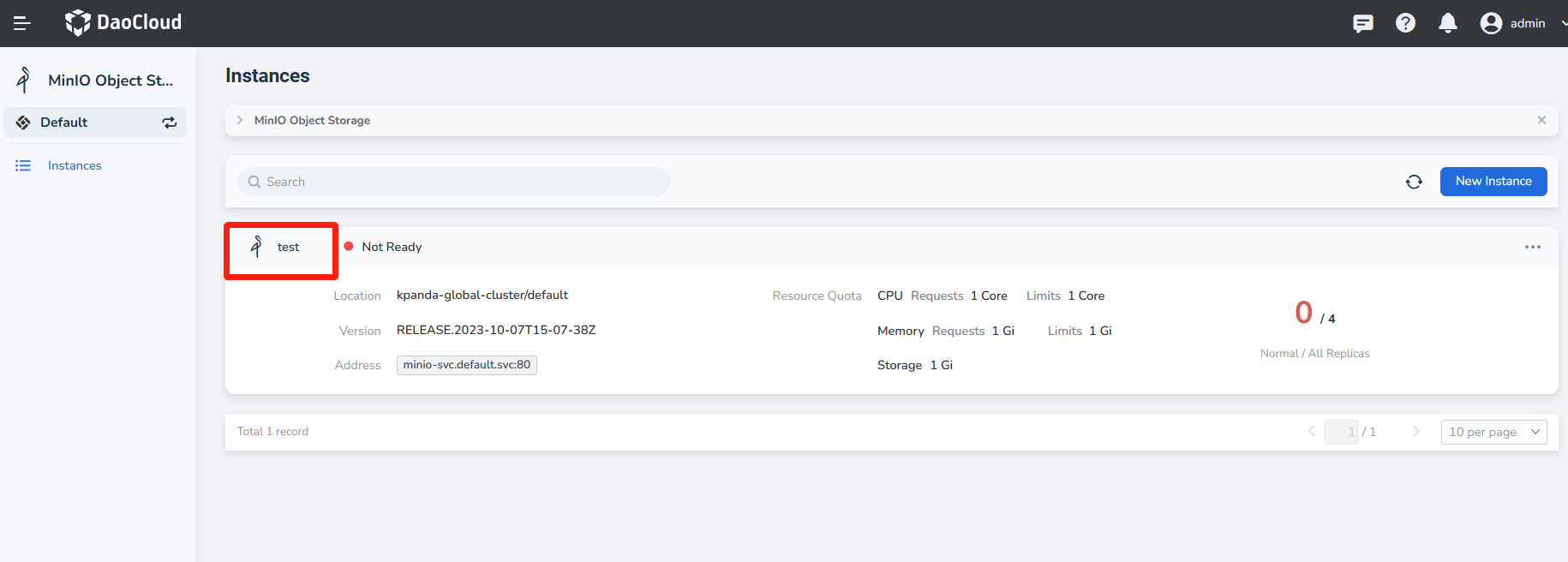Go to the previous page arrow
Image resolution: width=1568 pixels, height=562 pixels.
1311,432
